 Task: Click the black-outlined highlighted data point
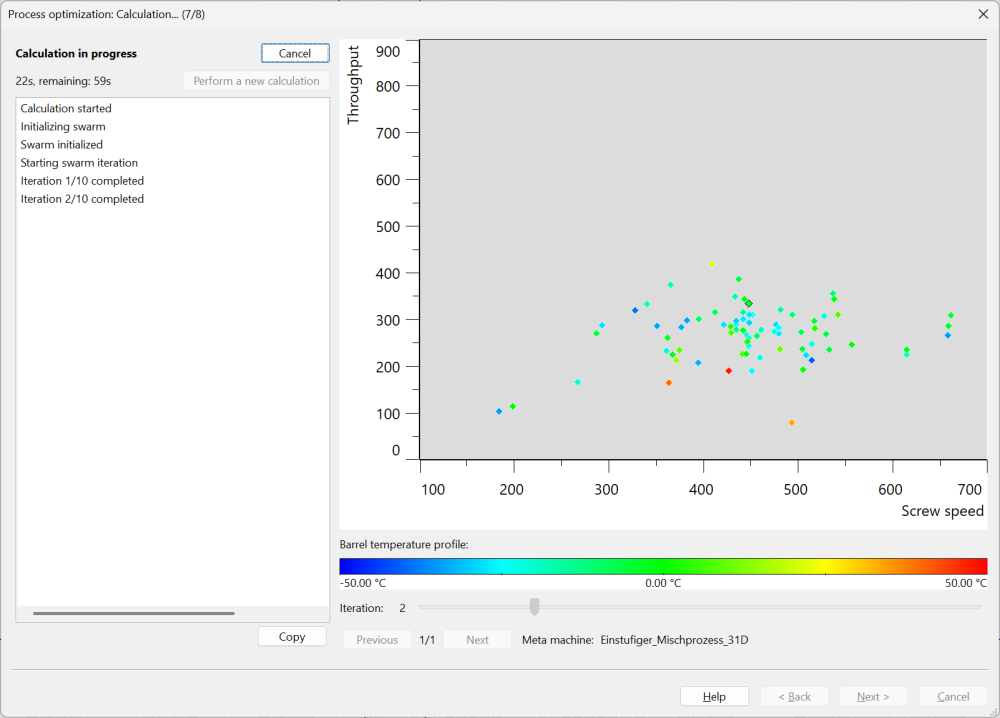749,304
